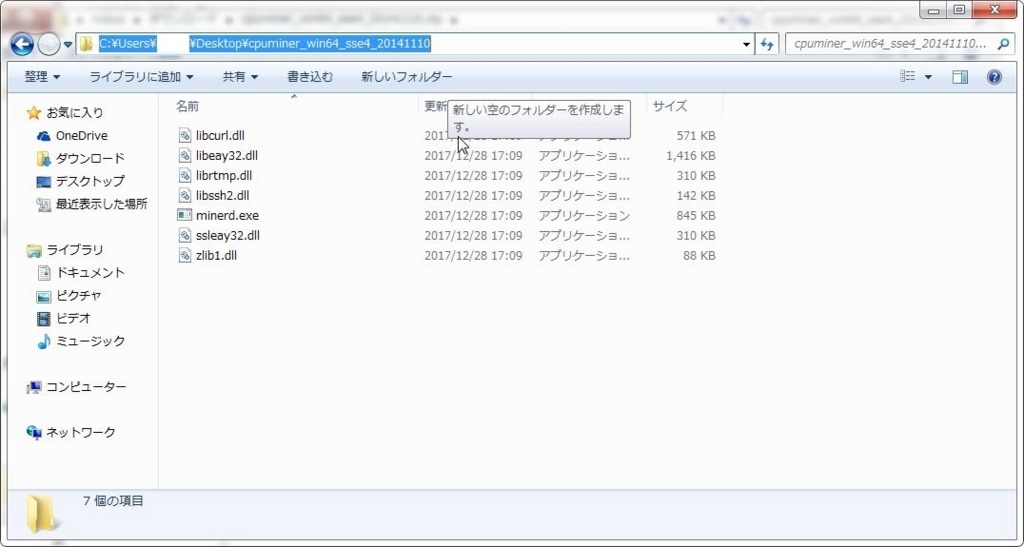Open the view options dropdown arrow

tap(928, 78)
